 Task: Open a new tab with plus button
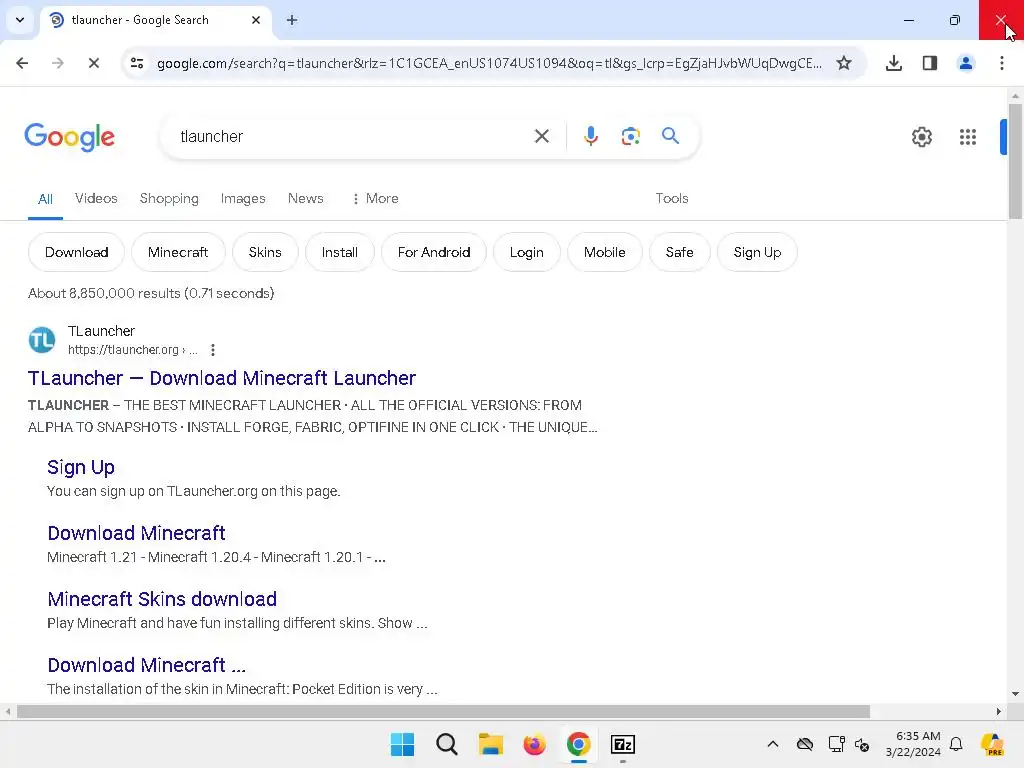click(x=292, y=20)
